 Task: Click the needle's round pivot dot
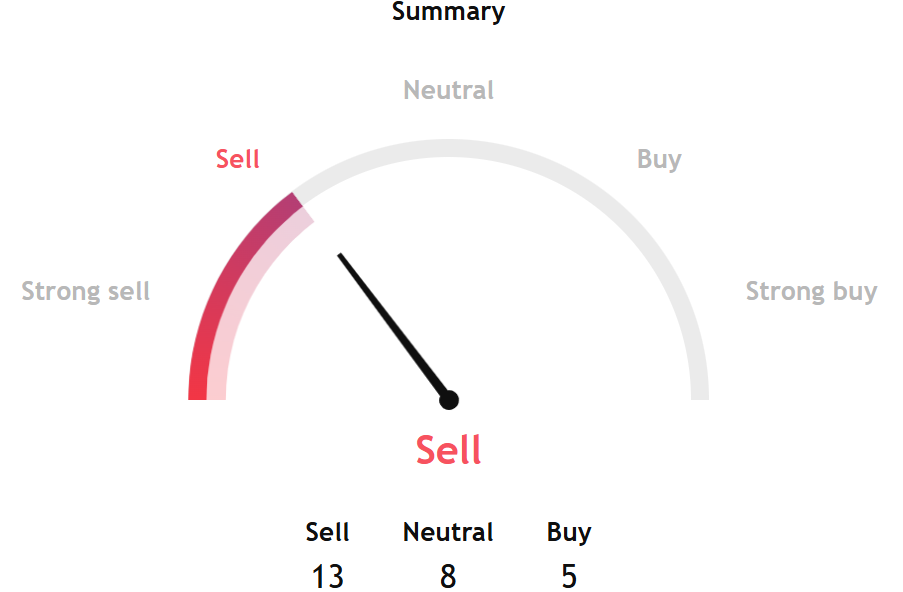pos(449,400)
